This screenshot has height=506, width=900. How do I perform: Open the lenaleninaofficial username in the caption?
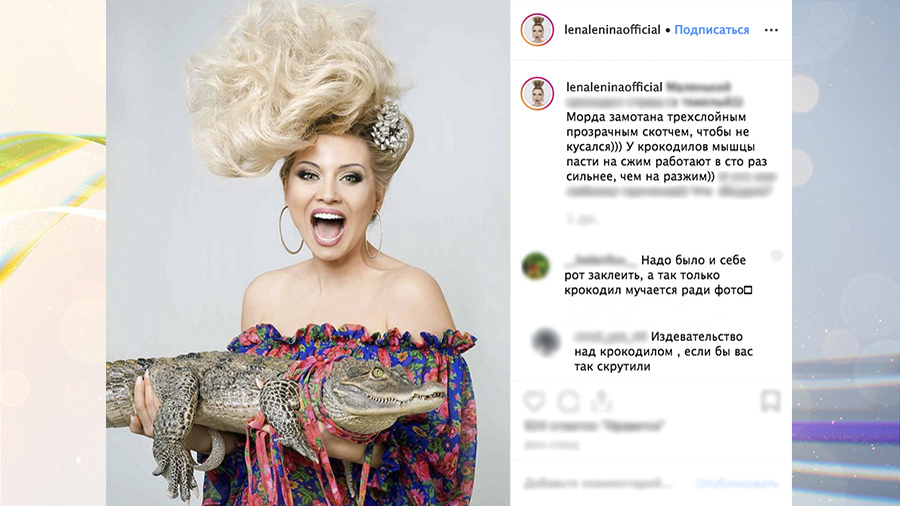pyautogui.click(x=614, y=87)
